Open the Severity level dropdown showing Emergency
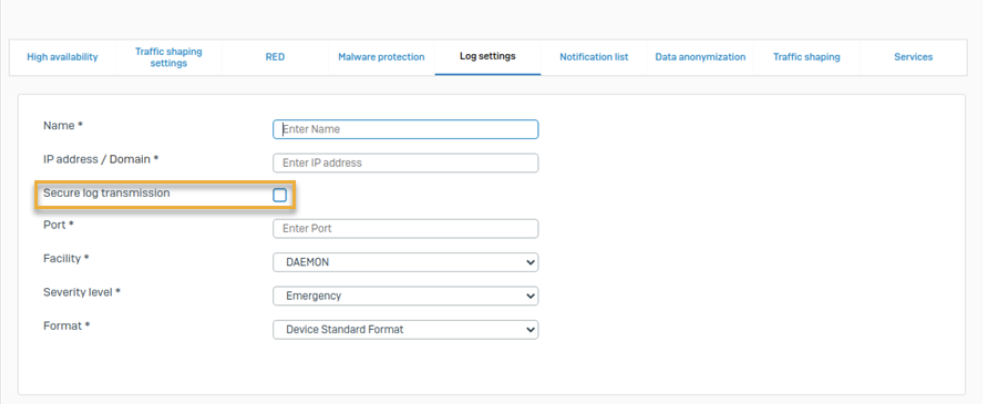 click(405, 296)
